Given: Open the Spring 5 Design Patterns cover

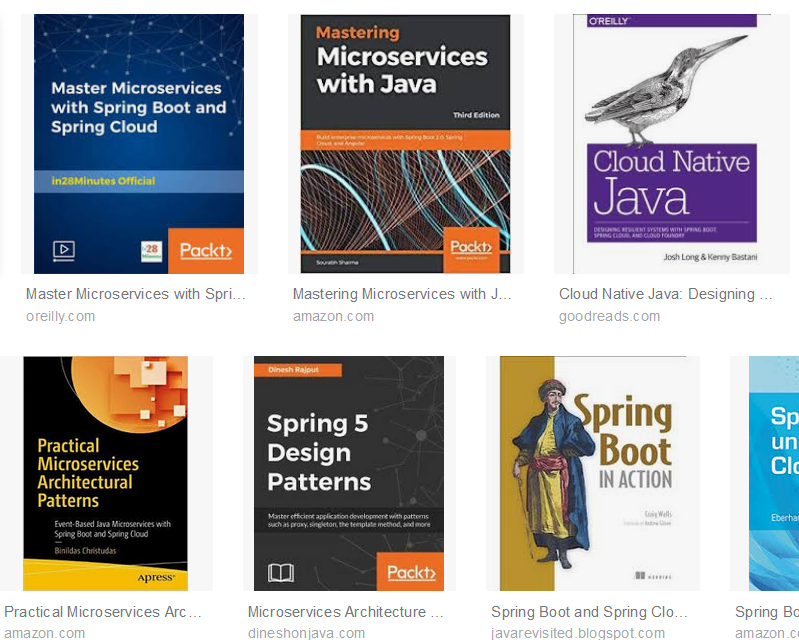Looking at the screenshot, I should 349,473.
